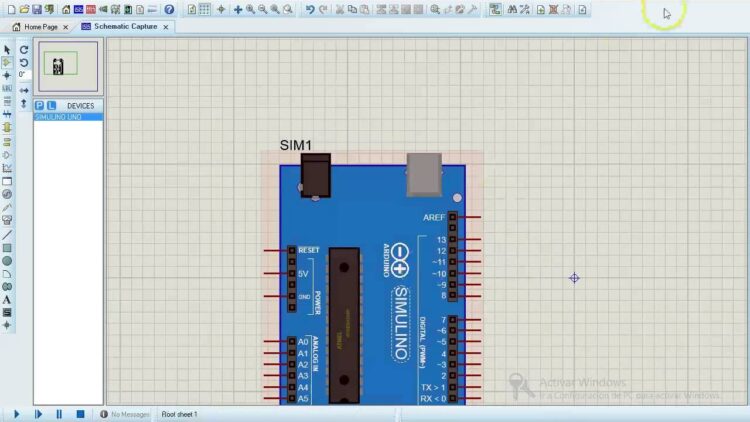Add new sheet icon with green plus
The width and height of the screenshot is (750, 422).
tap(540, 10)
